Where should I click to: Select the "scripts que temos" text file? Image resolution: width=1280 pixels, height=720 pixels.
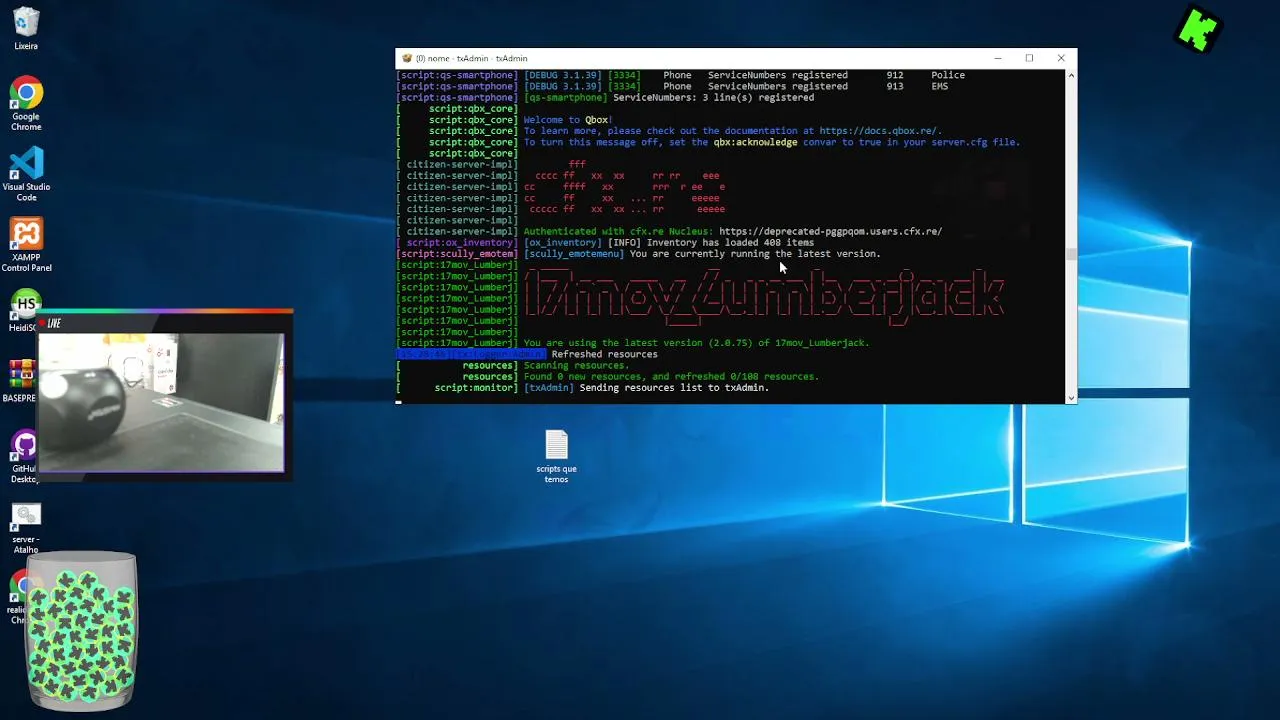pyautogui.click(x=556, y=456)
